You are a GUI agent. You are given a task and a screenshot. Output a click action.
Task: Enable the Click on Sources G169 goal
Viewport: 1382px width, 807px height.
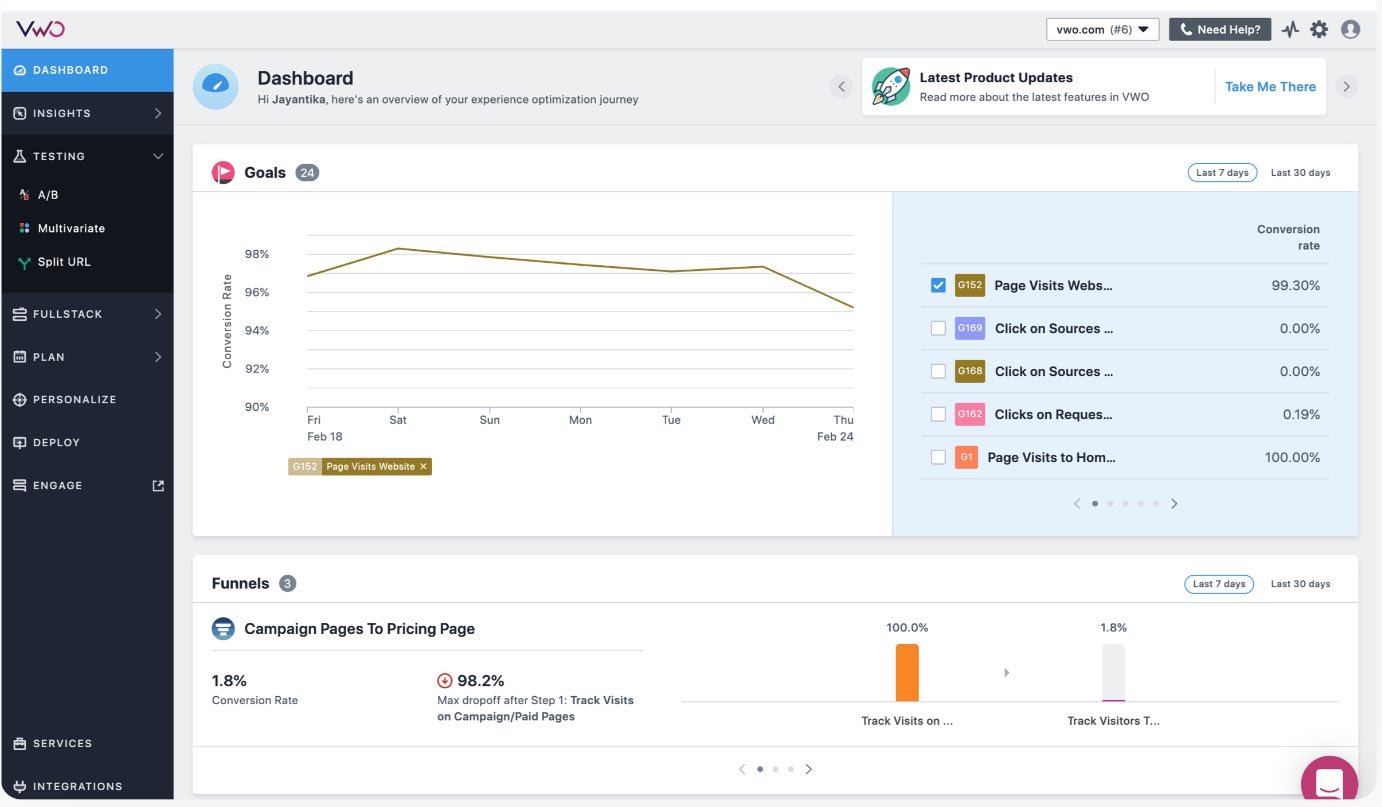click(x=937, y=327)
